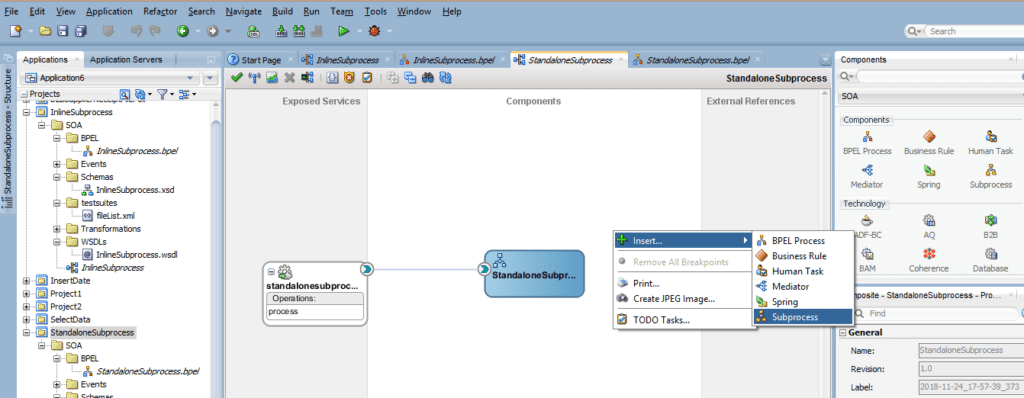Expand the Project1 tree node
This screenshot has width=1024, height=398.
click(x=27, y=293)
